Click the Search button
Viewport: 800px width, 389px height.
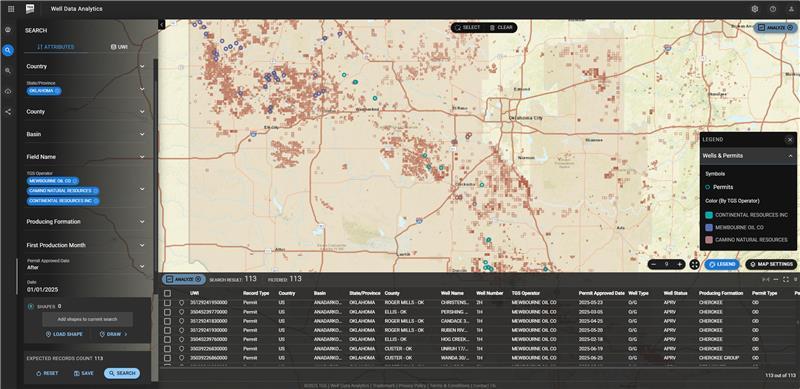click(x=122, y=373)
